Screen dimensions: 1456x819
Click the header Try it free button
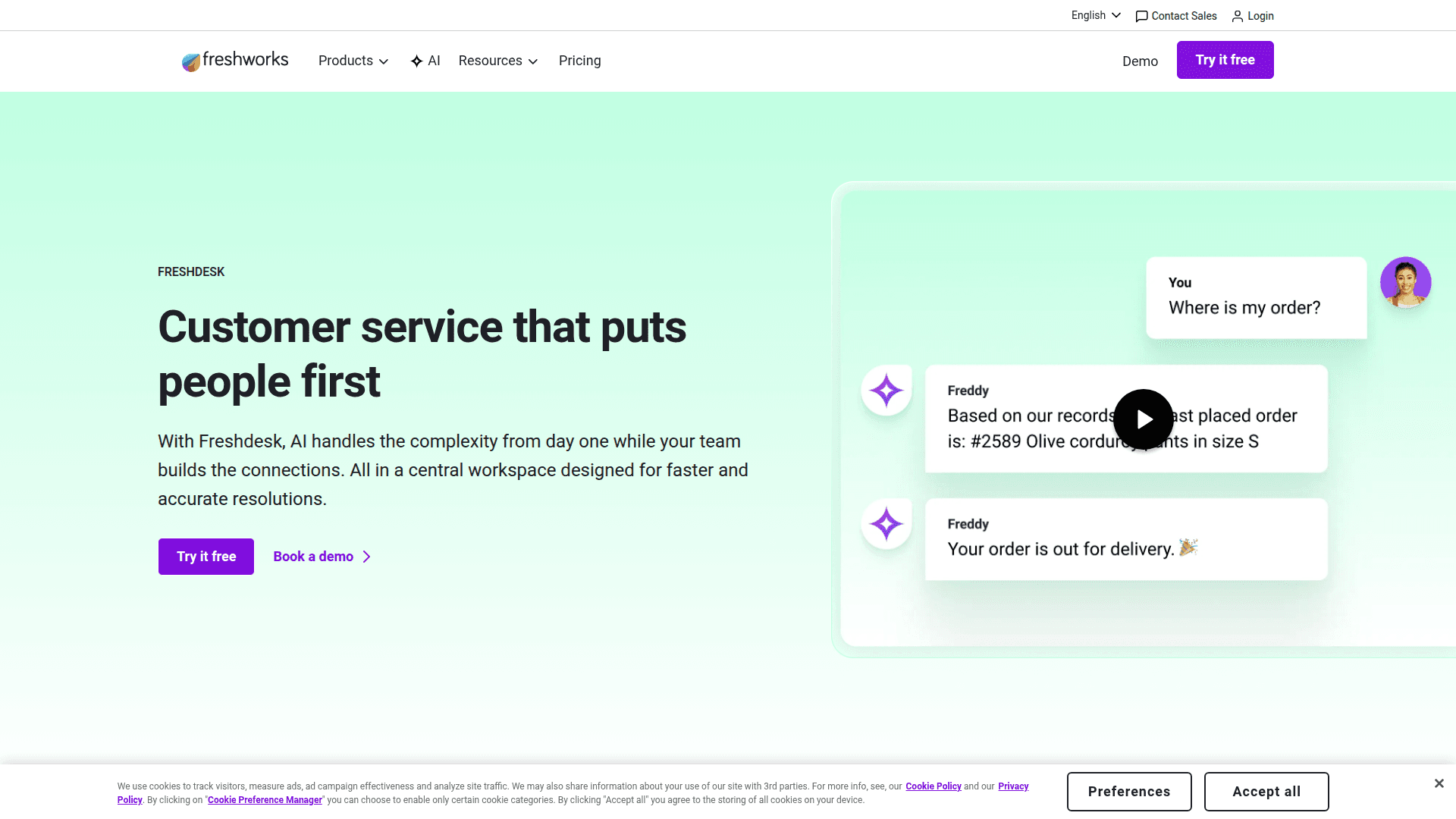[x=1225, y=60]
